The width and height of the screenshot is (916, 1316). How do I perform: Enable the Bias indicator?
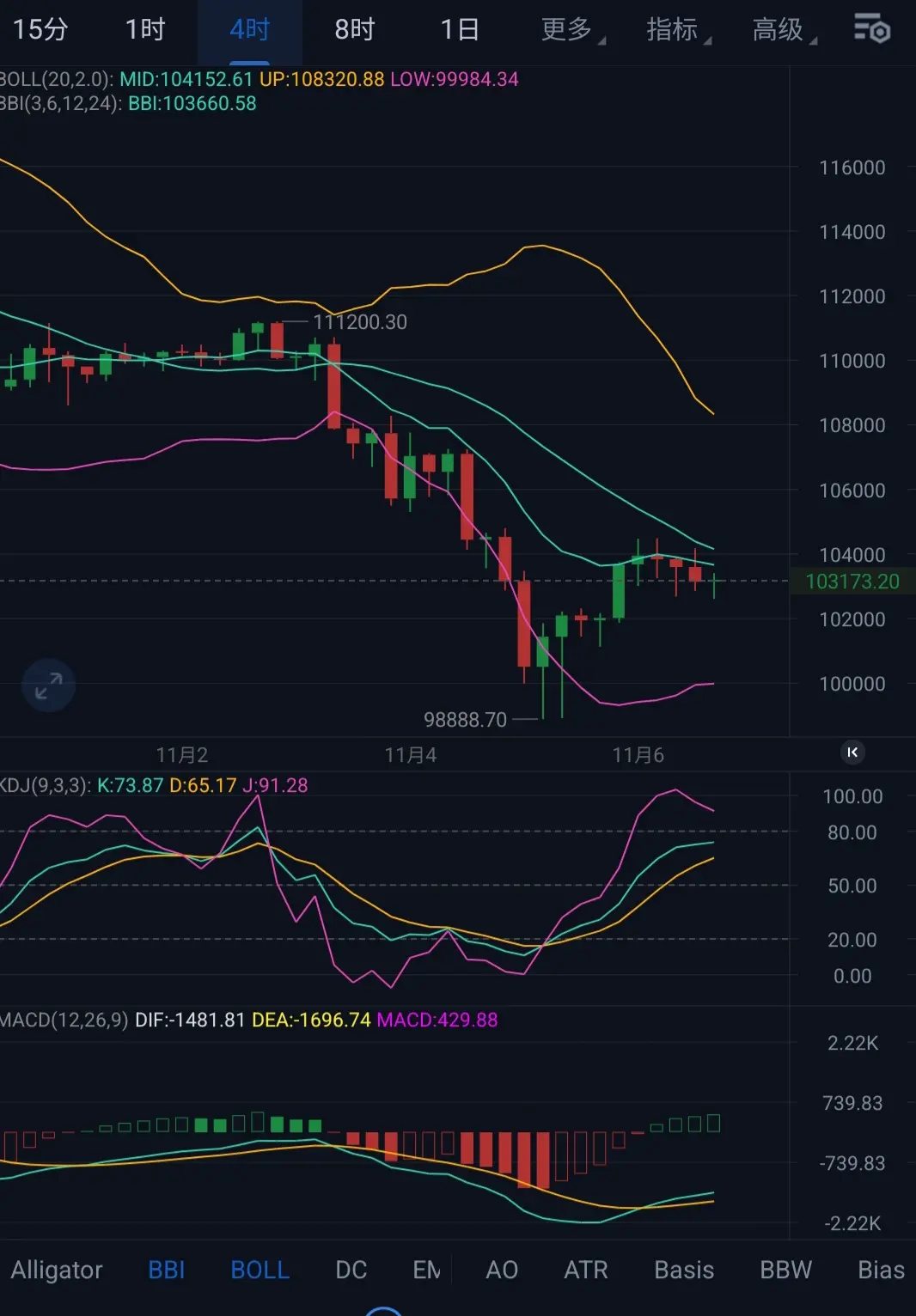[881, 1270]
